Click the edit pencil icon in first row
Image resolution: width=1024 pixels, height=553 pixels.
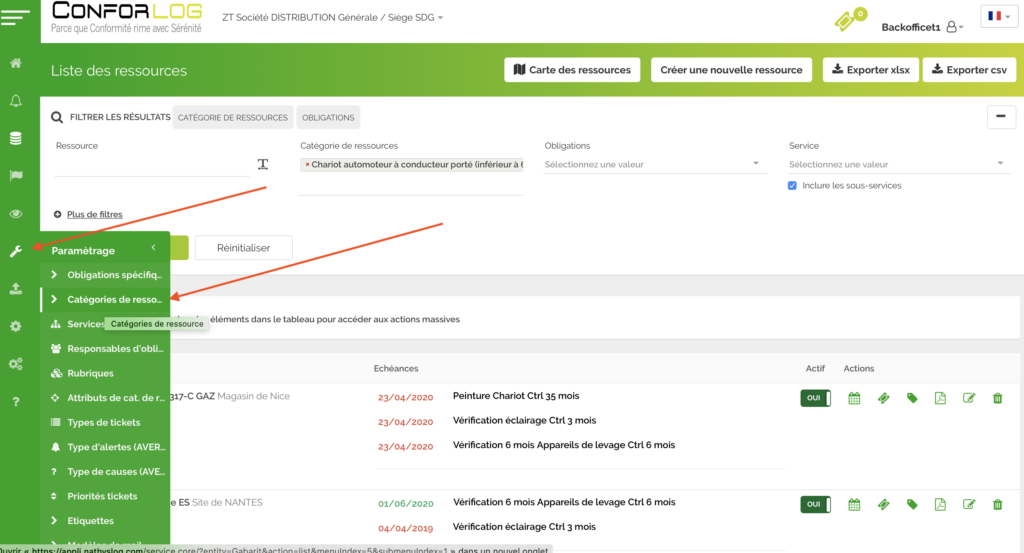click(968, 398)
